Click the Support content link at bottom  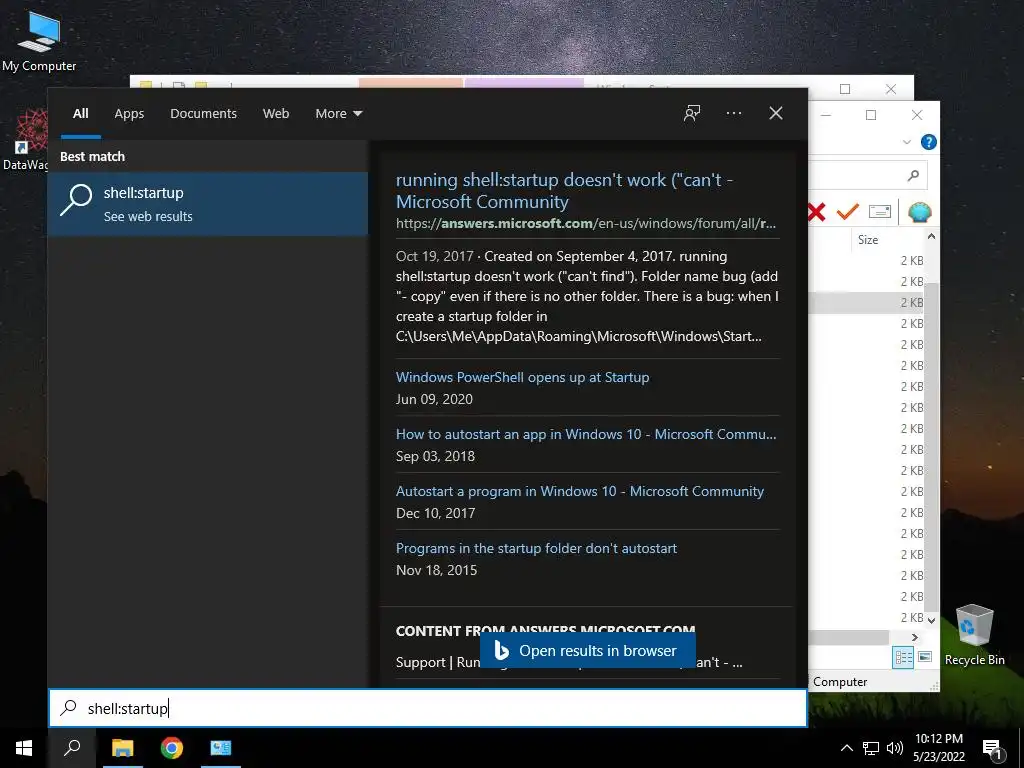(x=569, y=662)
